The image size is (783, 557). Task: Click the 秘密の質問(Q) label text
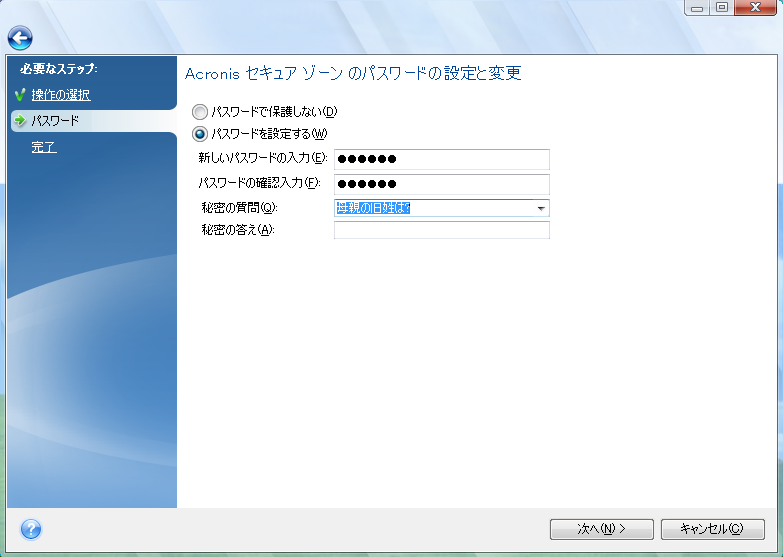(x=238, y=208)
